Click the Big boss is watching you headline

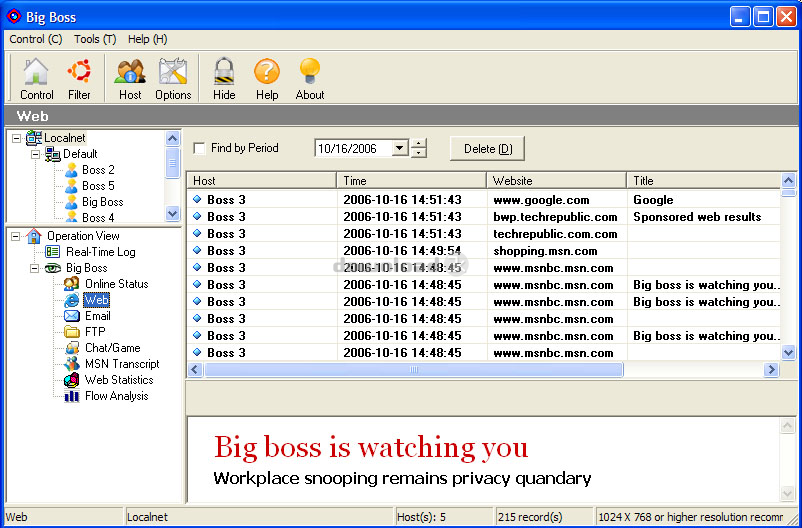(371, 447)
